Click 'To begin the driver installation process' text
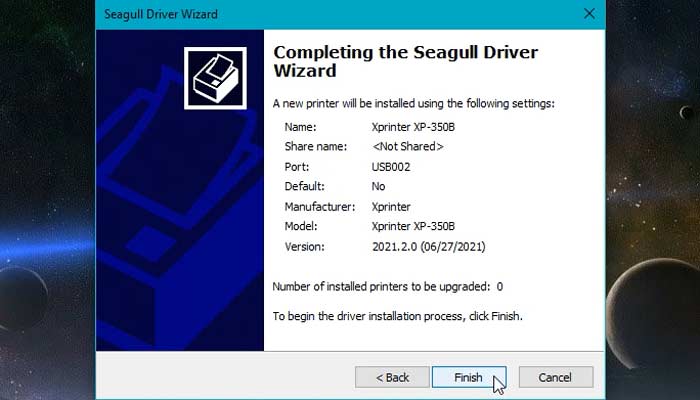 (x=397, y=316)
